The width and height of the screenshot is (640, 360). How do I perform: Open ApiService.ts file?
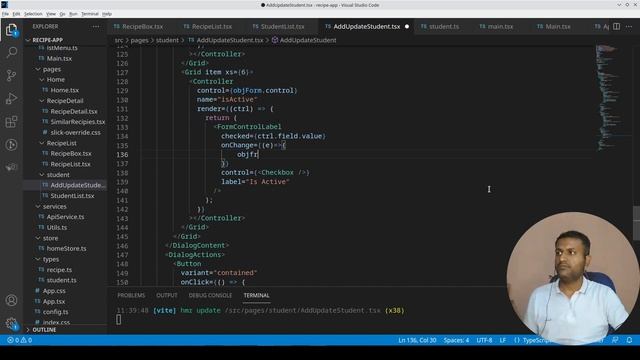65,217
